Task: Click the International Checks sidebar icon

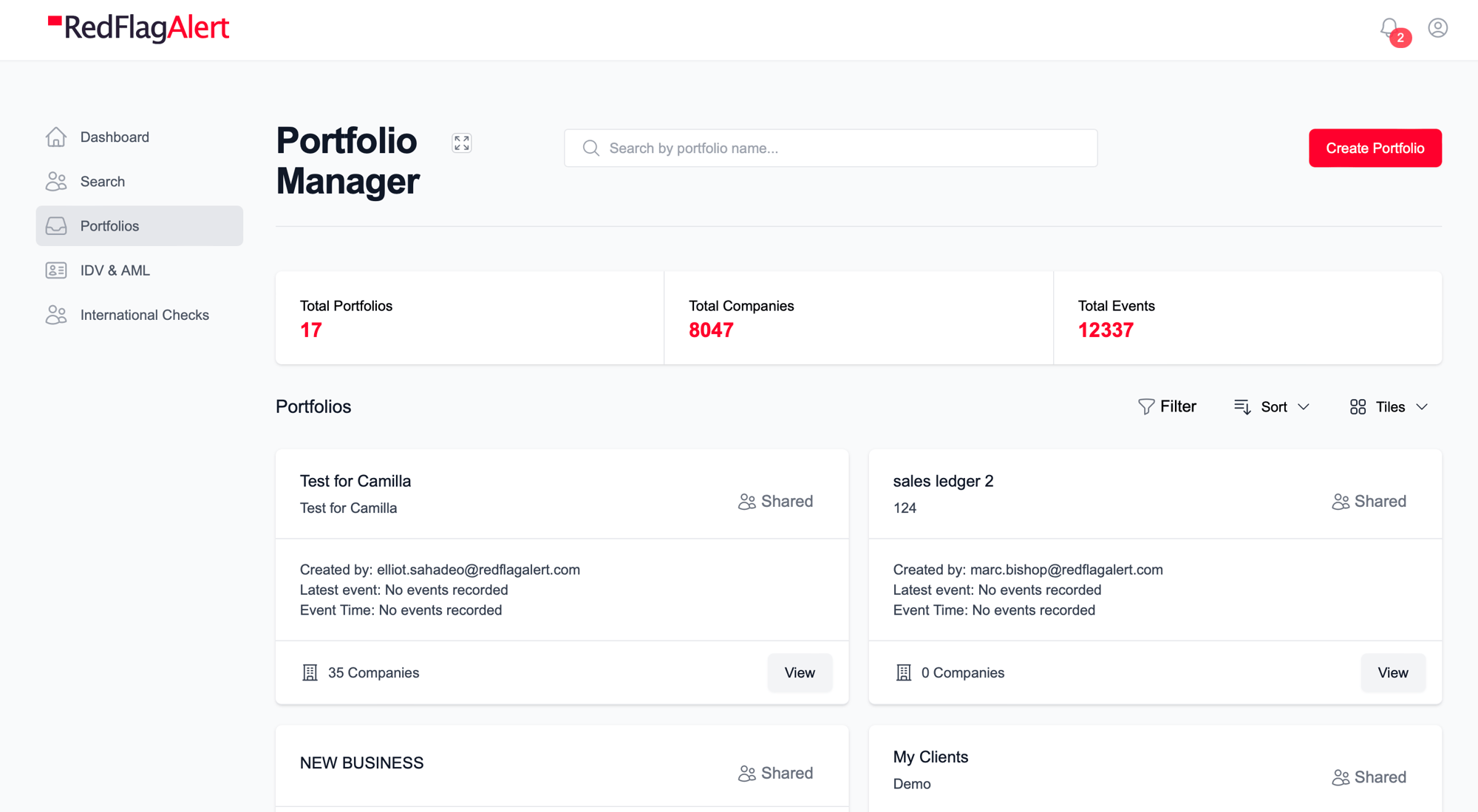Action: 56,315
